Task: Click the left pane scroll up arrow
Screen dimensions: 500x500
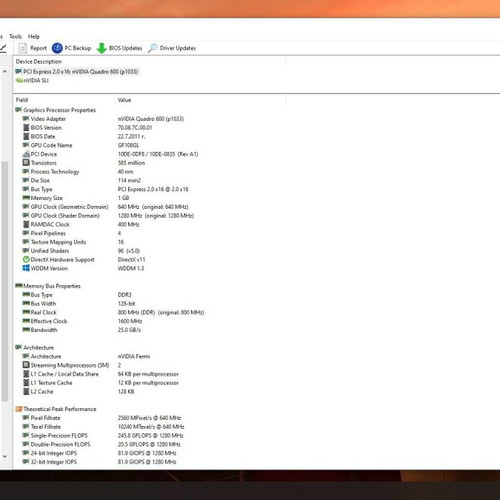Action: coord(5,71)
